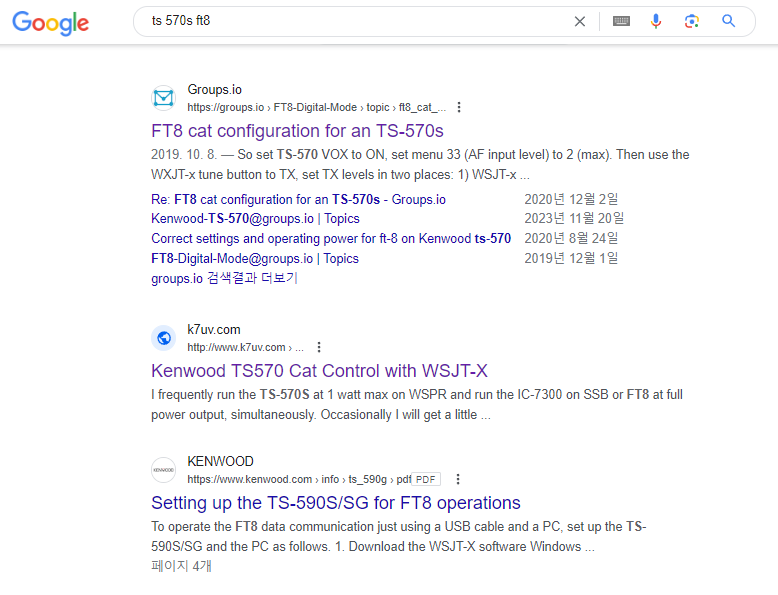This screenshot has height=595, width=778.
Task: Click 'groups.io 검색결과 더보기' link
Action: (x=224, y=278)
